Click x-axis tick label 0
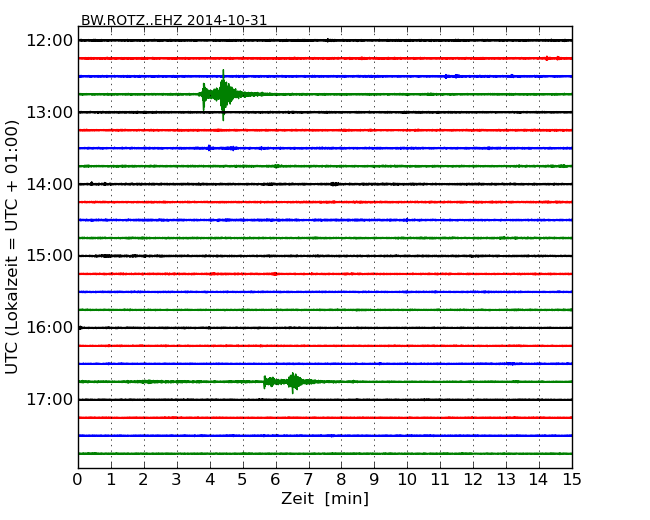 pyautogui.click(x=78, y=480)
